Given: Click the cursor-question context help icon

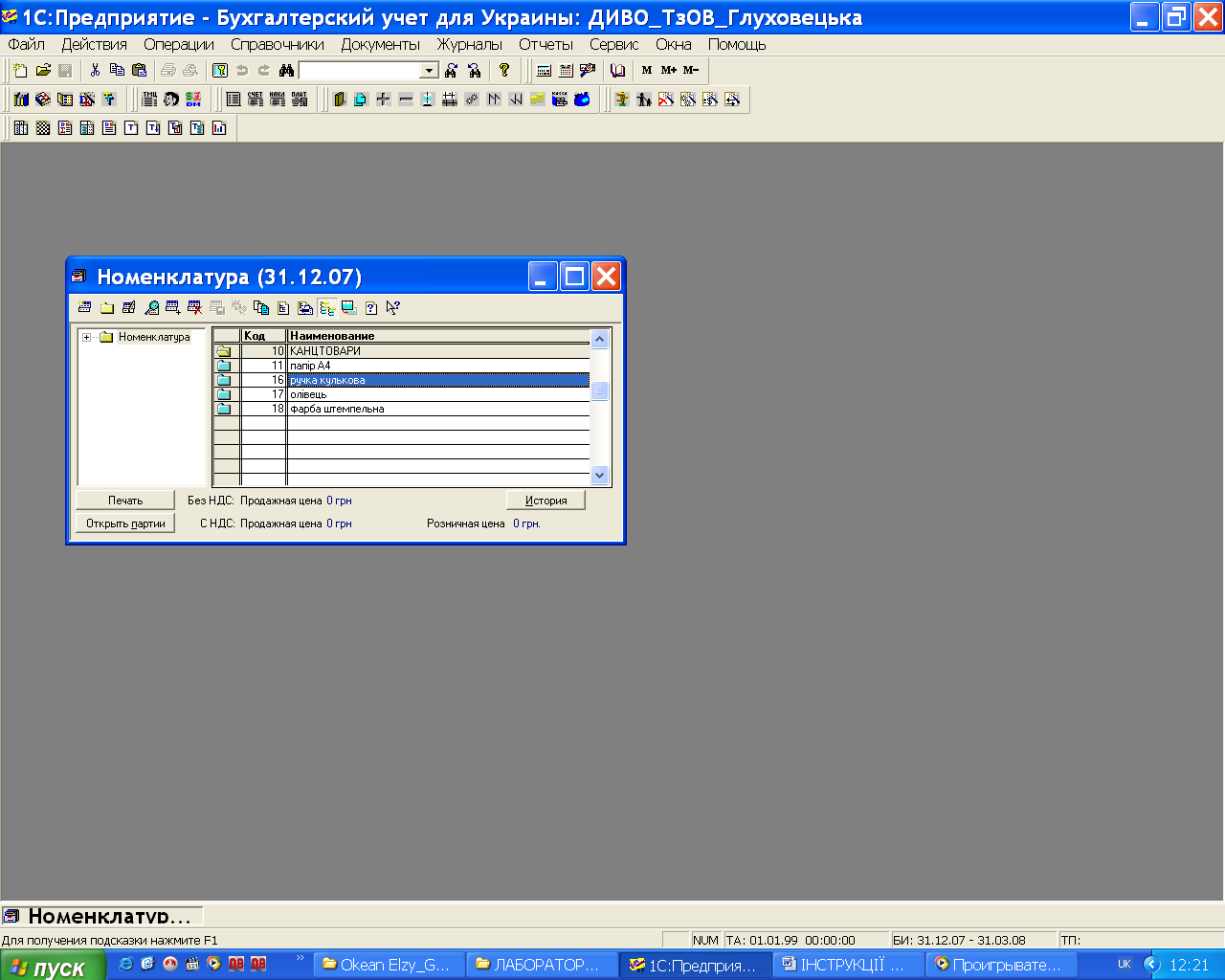Looking at the screenshot, I should point(393,307).
